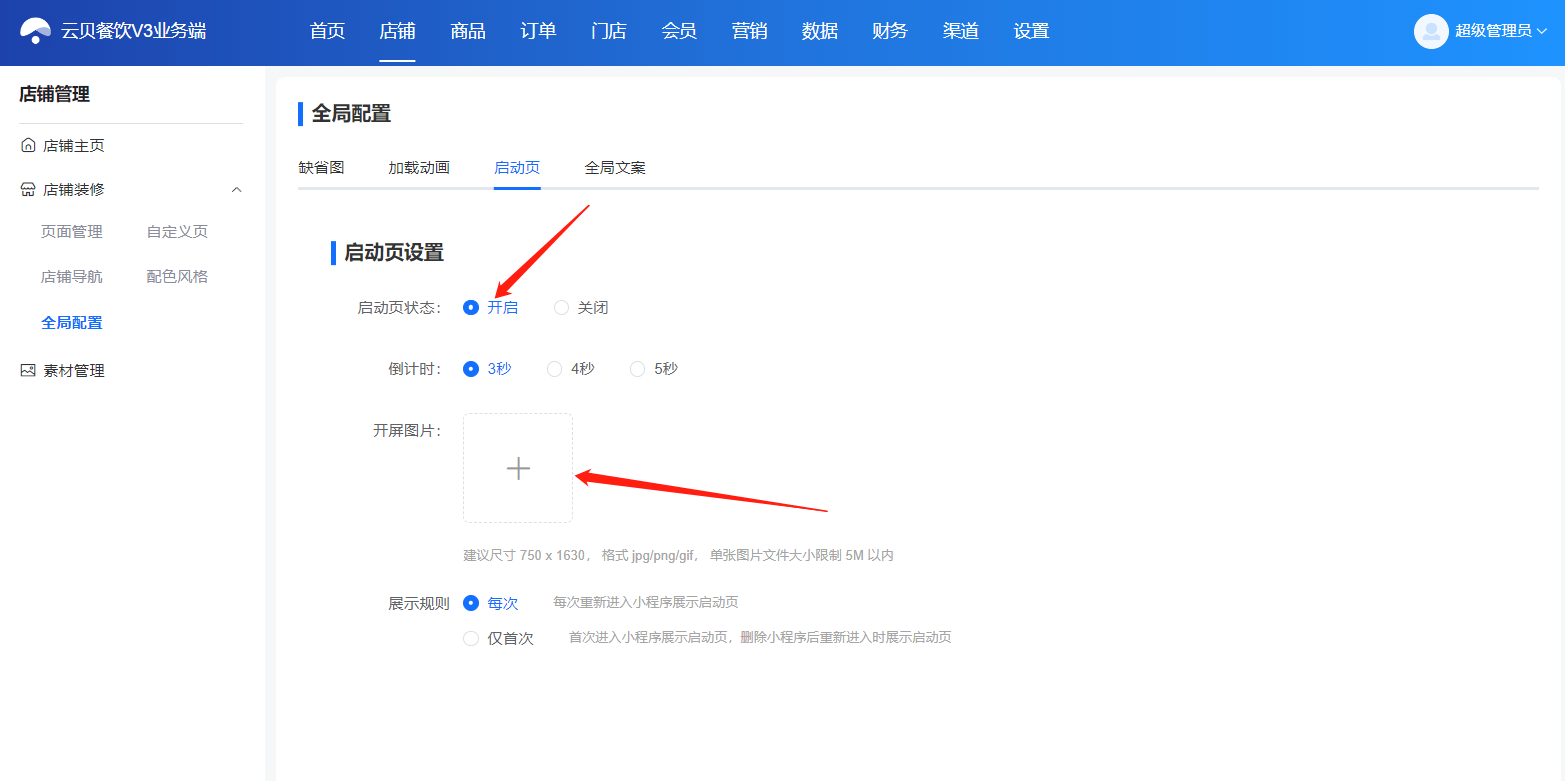Switch to the 全局文案 tab
The image size is (1565, 781).
615,168
